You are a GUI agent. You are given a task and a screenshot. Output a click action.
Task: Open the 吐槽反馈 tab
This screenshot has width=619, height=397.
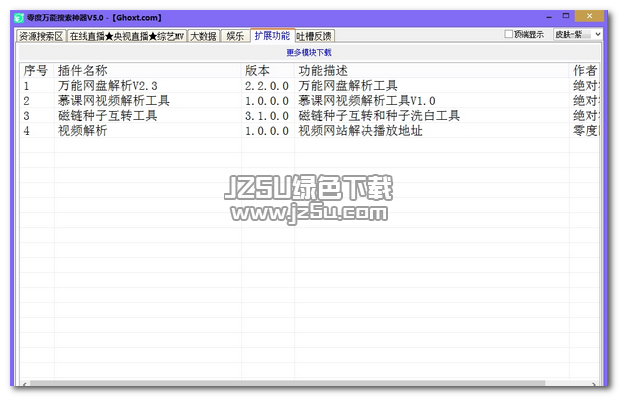pyautogui.click(x=314, y=36)
